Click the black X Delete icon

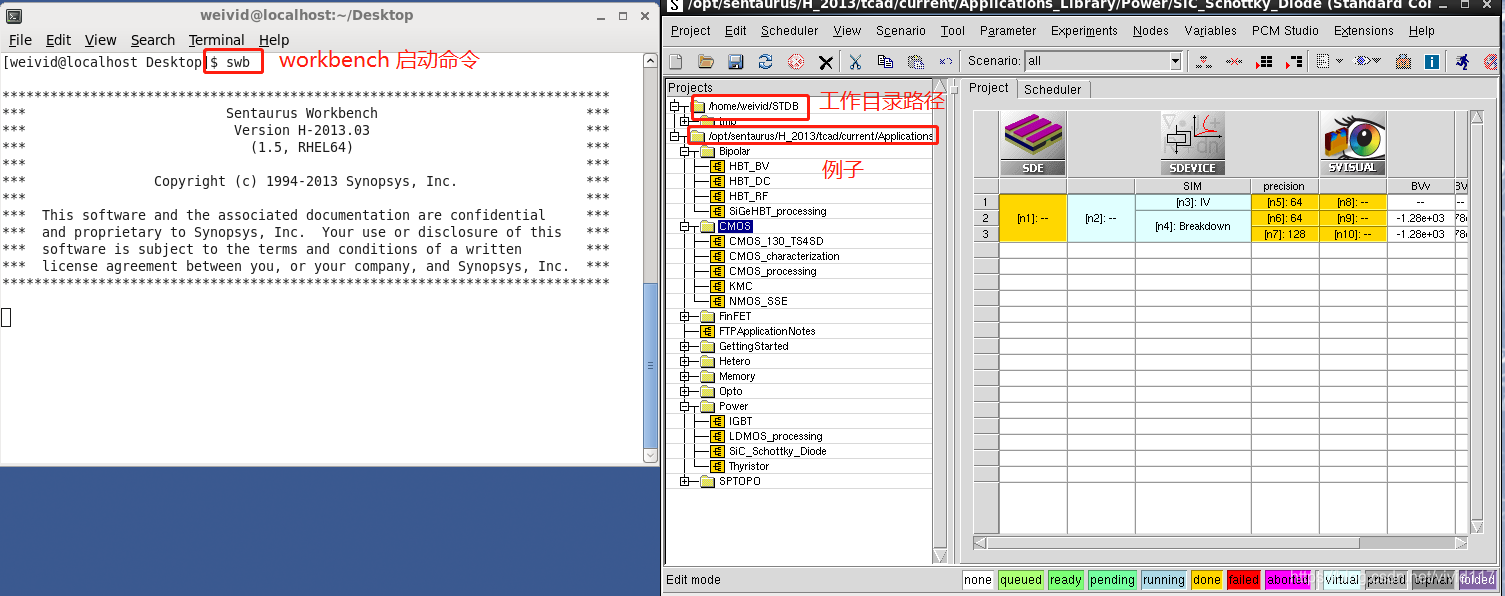tap(826, 62)
